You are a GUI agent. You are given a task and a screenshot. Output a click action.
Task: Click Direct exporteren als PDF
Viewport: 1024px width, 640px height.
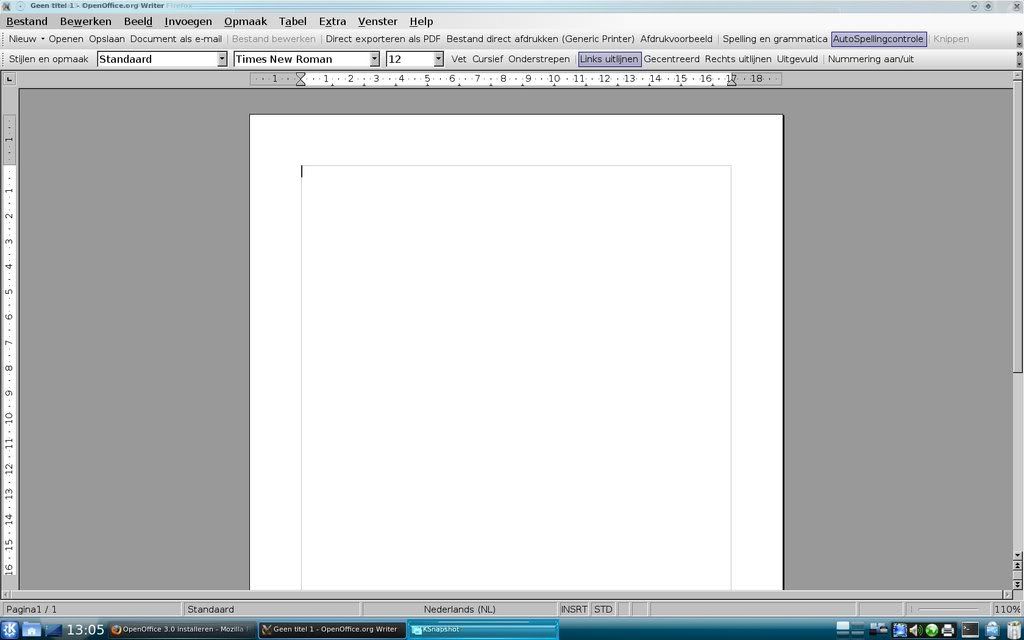click(x=383, y=39)
